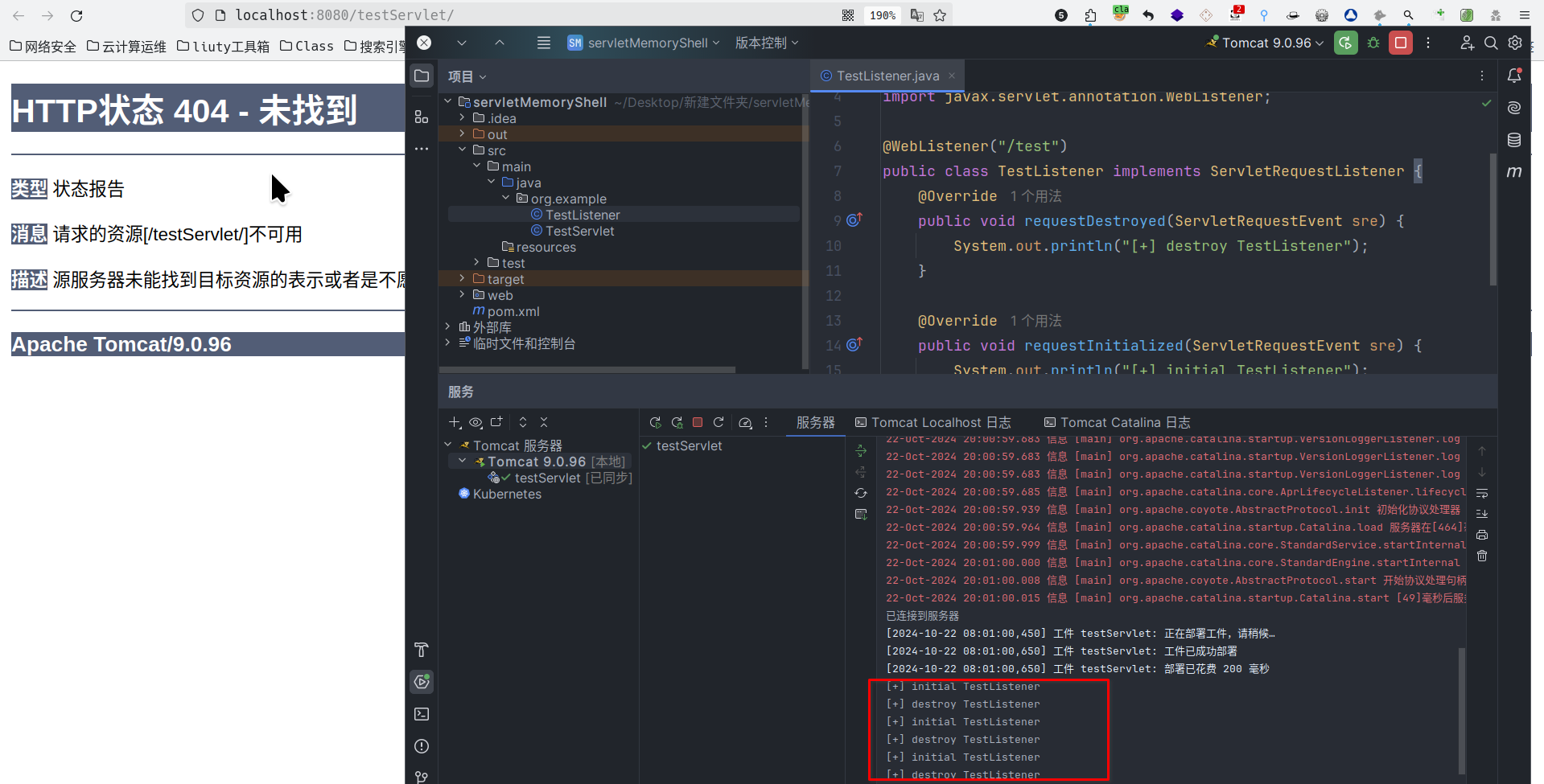Collapse the src folder
1544x784 pixels.
tap(463, 150)
